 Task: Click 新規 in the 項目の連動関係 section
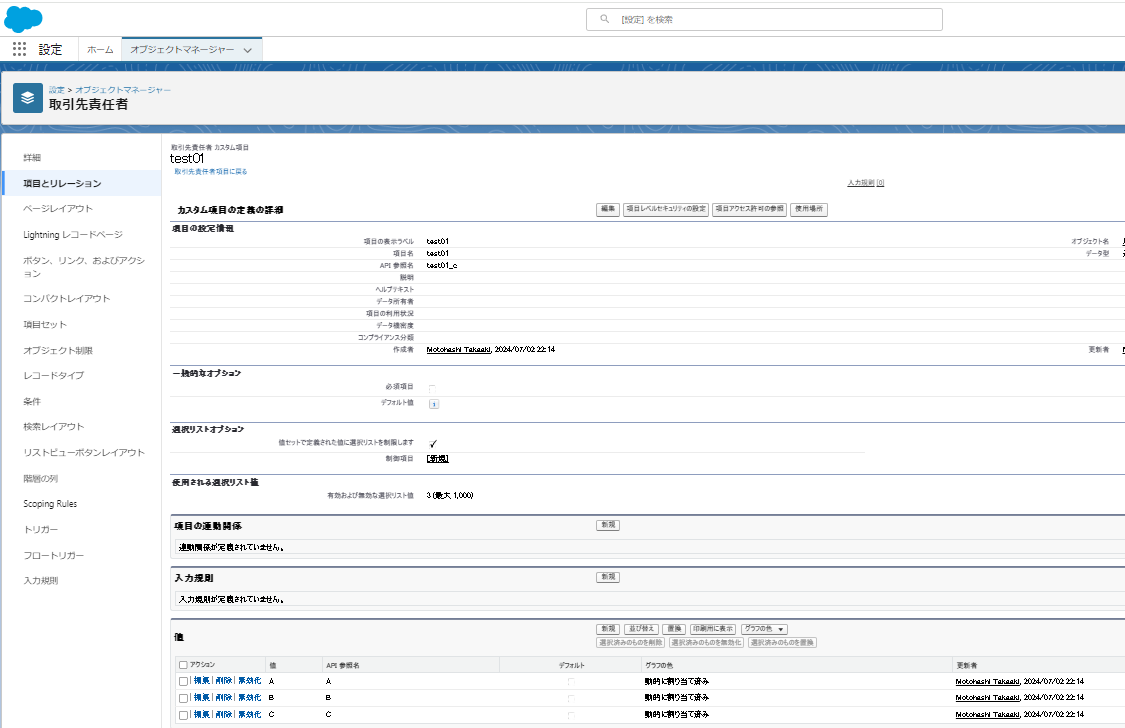click(x=608, y=525)
